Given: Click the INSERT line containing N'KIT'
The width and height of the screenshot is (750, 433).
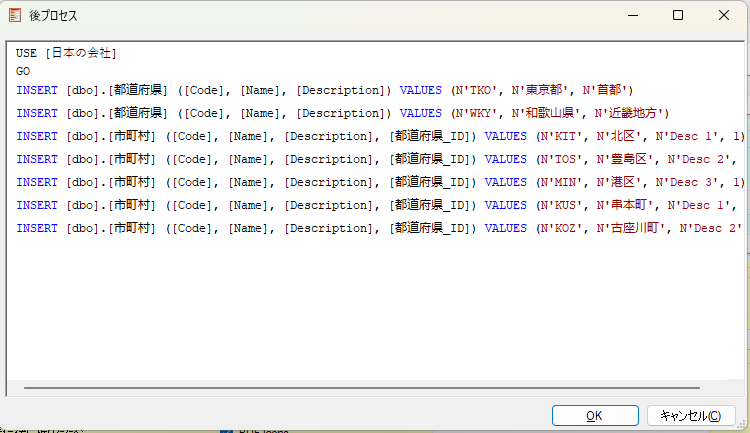Looking at the screenshot, I should 380,136.
